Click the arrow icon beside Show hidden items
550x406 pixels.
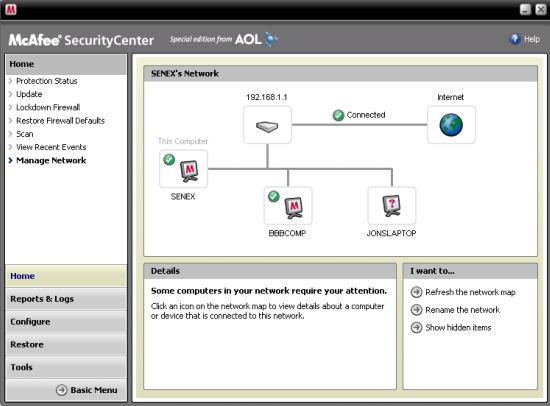(416, 327)
